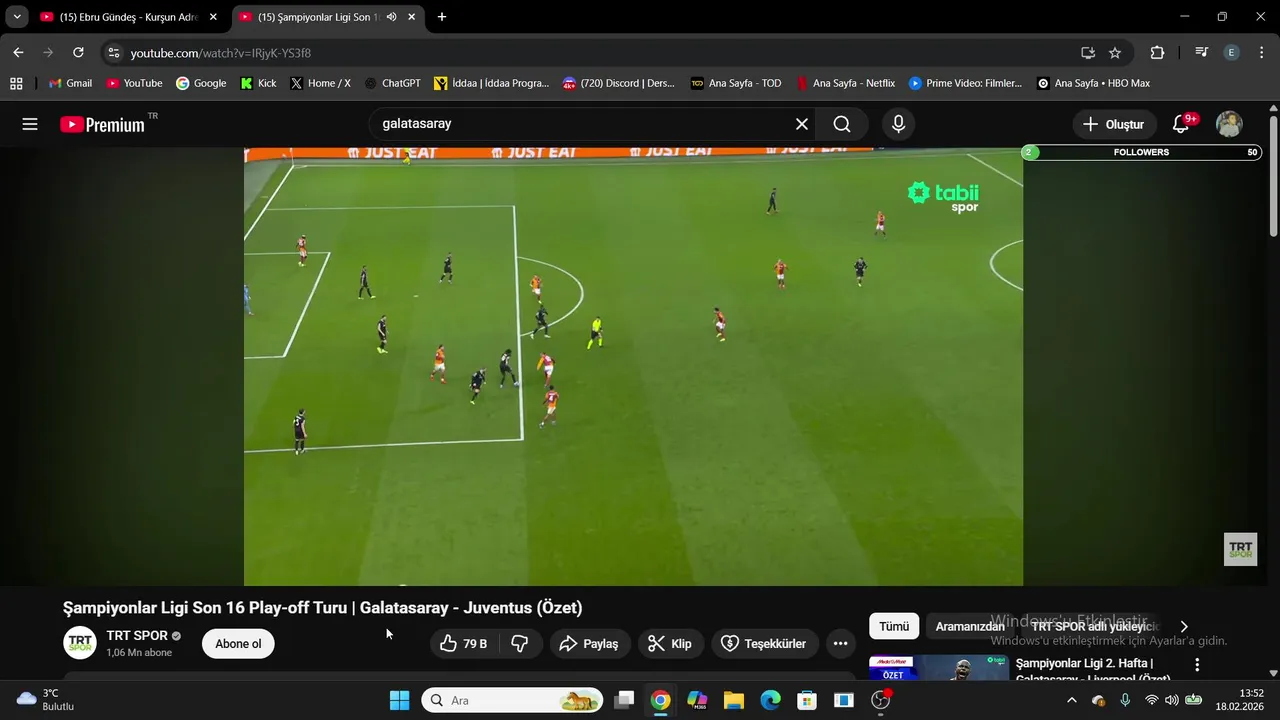Reload the YouTube page
The image size is (1280, 720).
point(78,53)
